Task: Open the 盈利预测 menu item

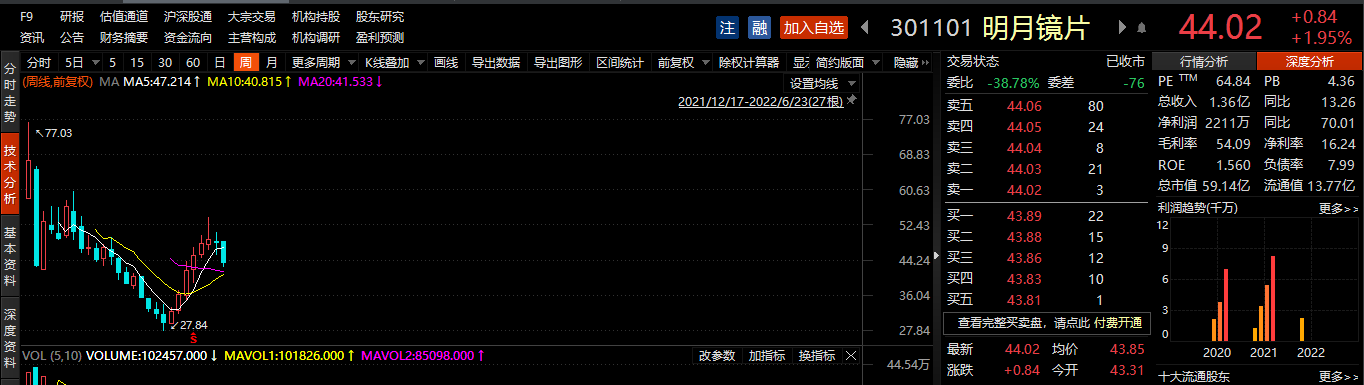Action: pyautogui.click(x=379, y=38)
